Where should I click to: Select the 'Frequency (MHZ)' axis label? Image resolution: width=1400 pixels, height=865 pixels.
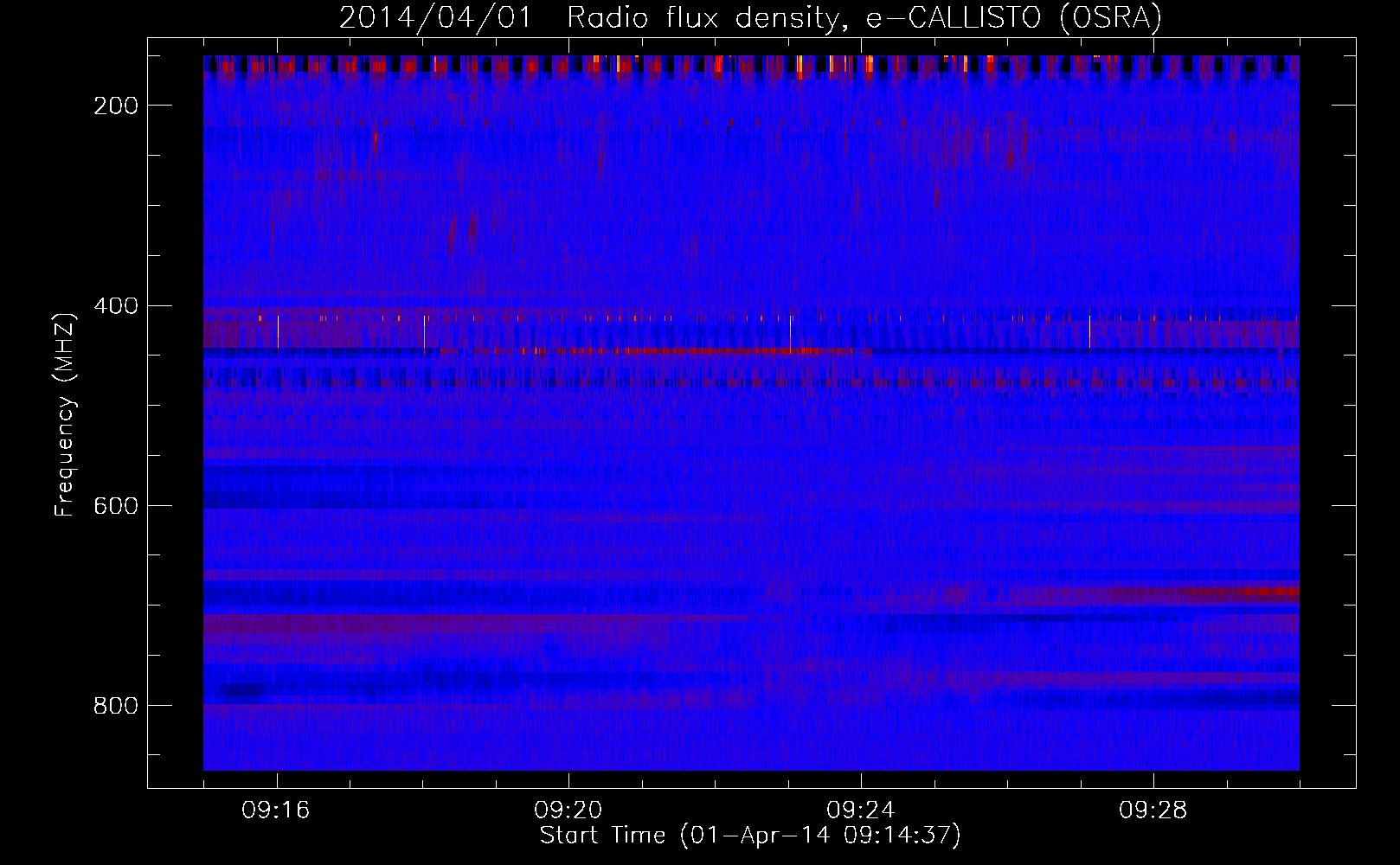65,414
